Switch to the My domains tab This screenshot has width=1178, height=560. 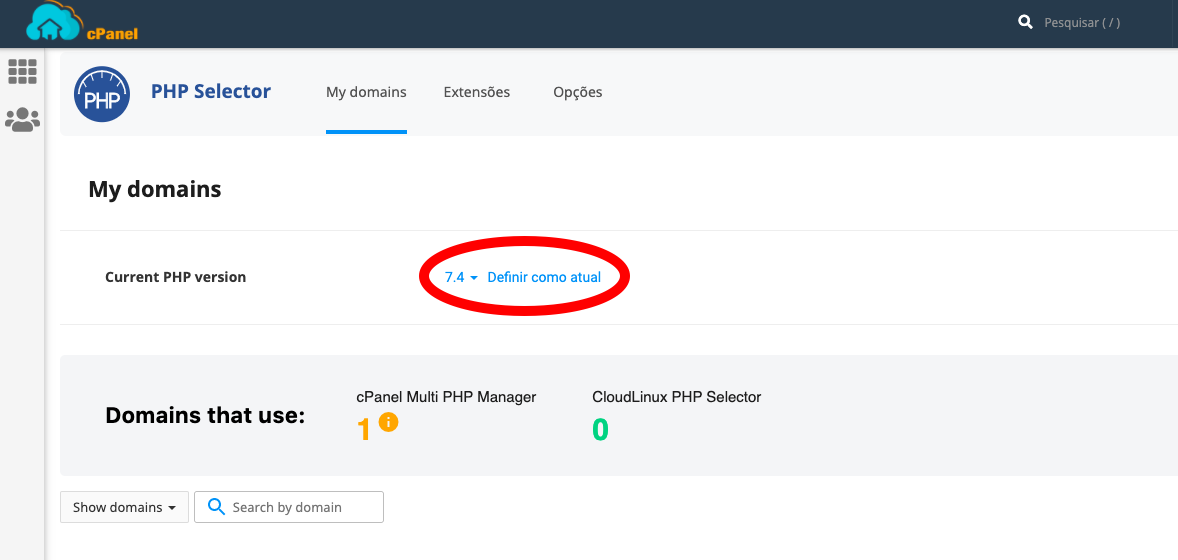click(366, 92)
